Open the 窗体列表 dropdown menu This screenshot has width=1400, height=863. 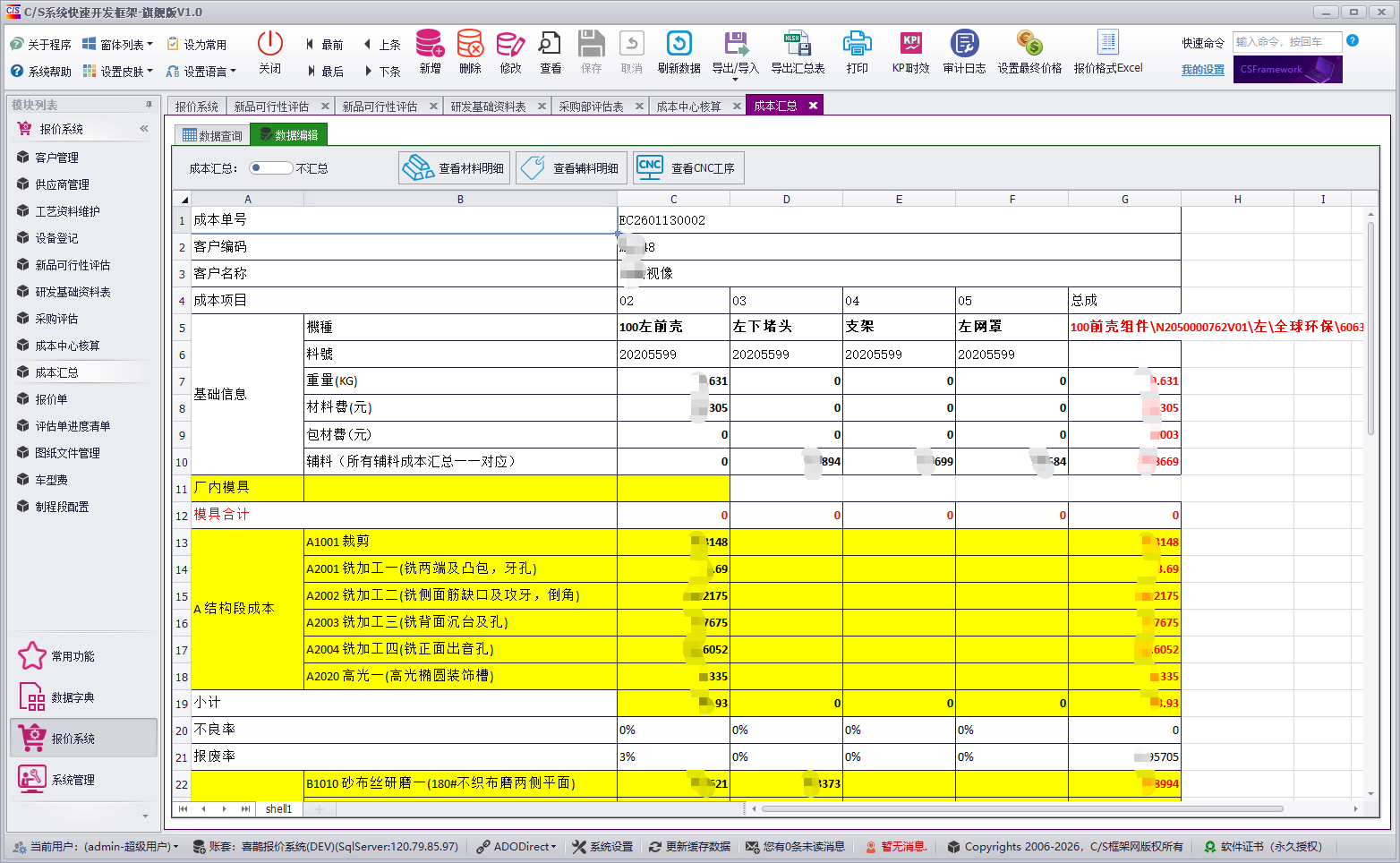[x=117, y=45]
